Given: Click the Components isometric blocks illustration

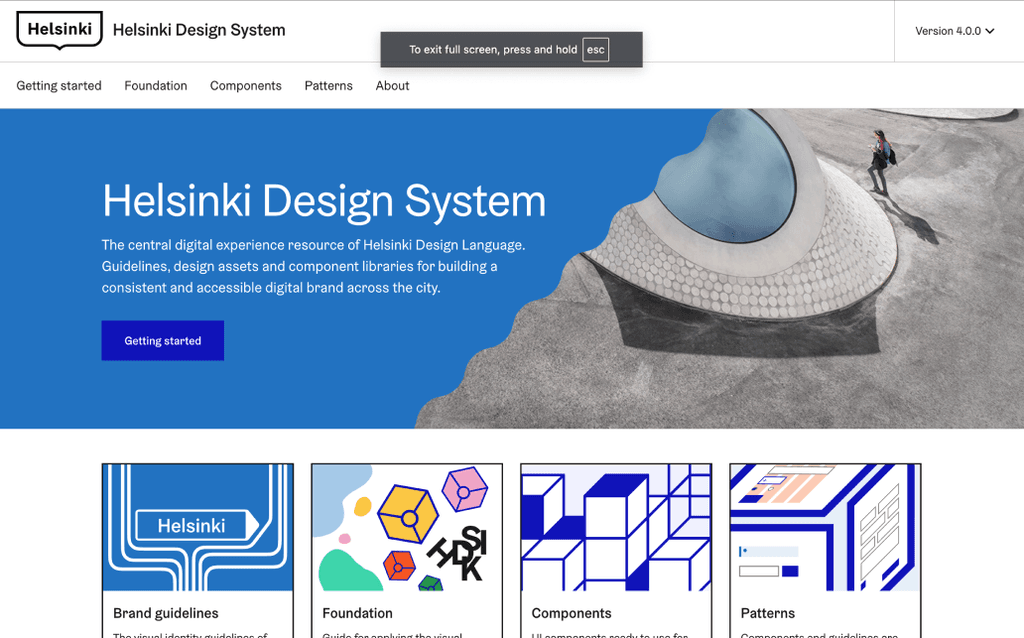Looking at the screenshot, I should pos(616,527).
